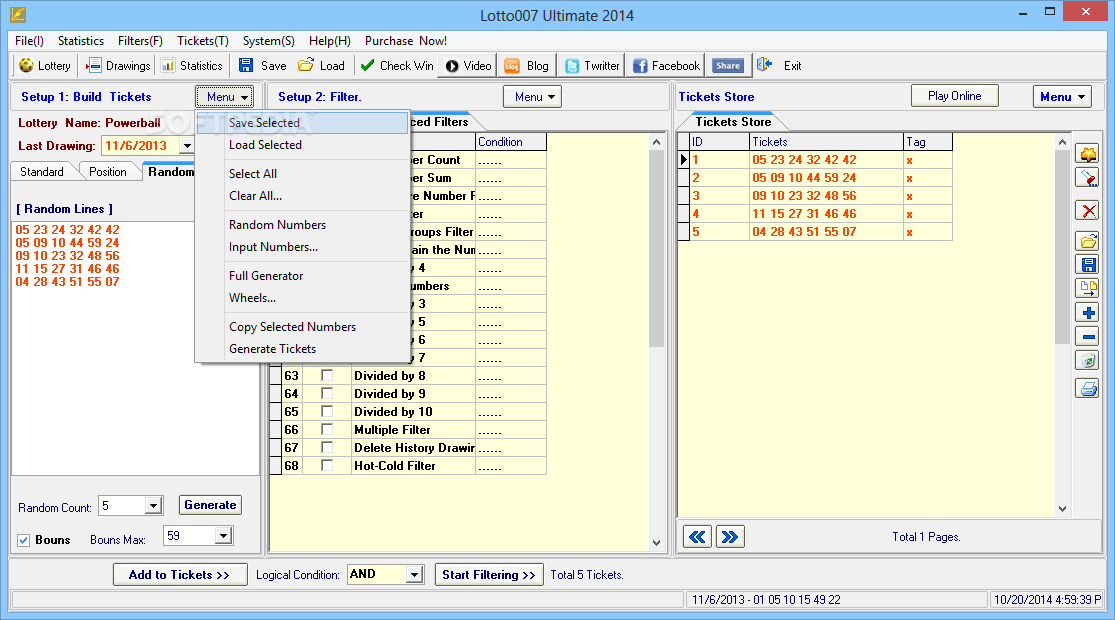Switch to the Position tab
The width and height of the screenshot is (1115, 620).
108,171
